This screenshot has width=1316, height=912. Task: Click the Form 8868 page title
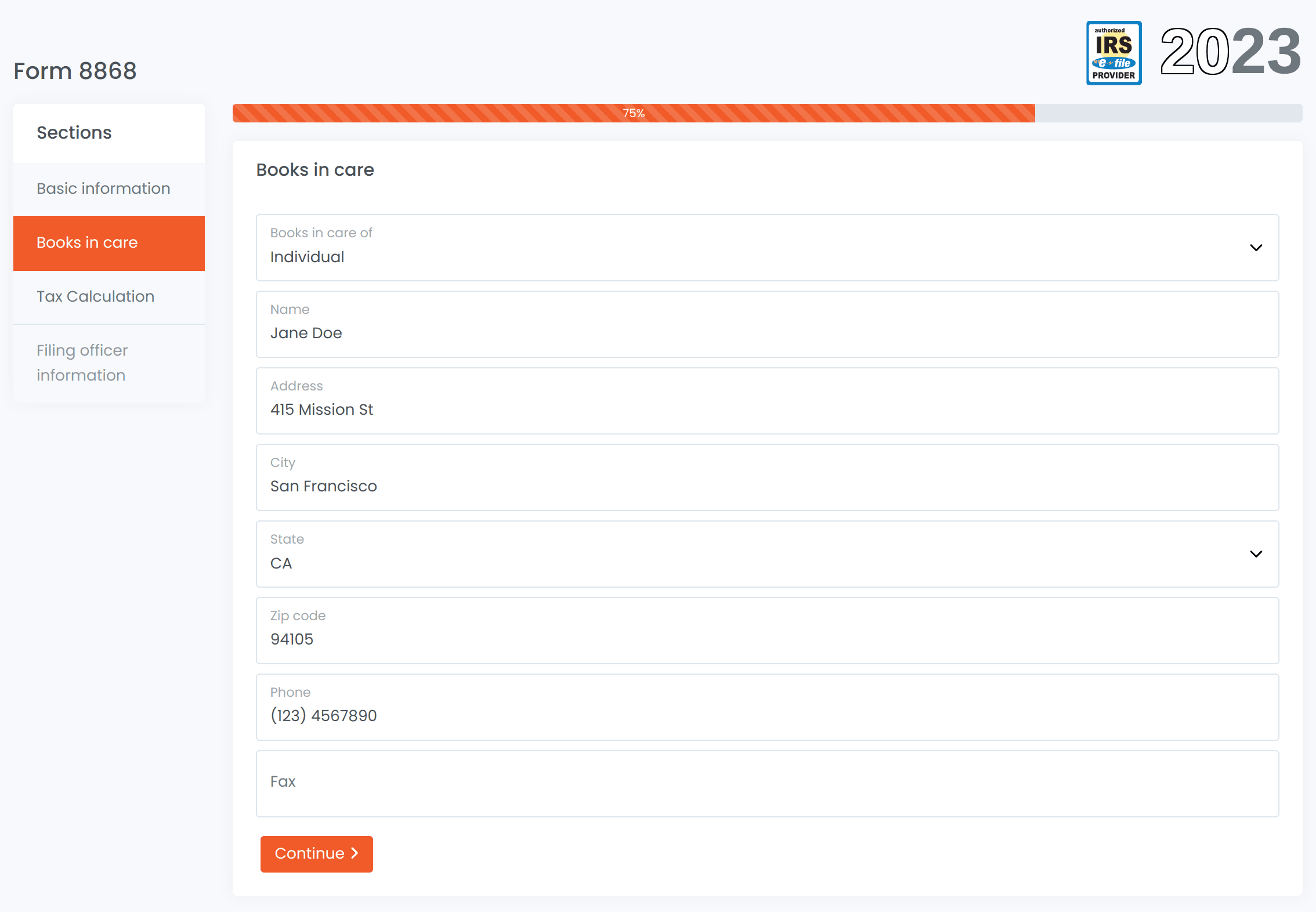click(75, 71)
